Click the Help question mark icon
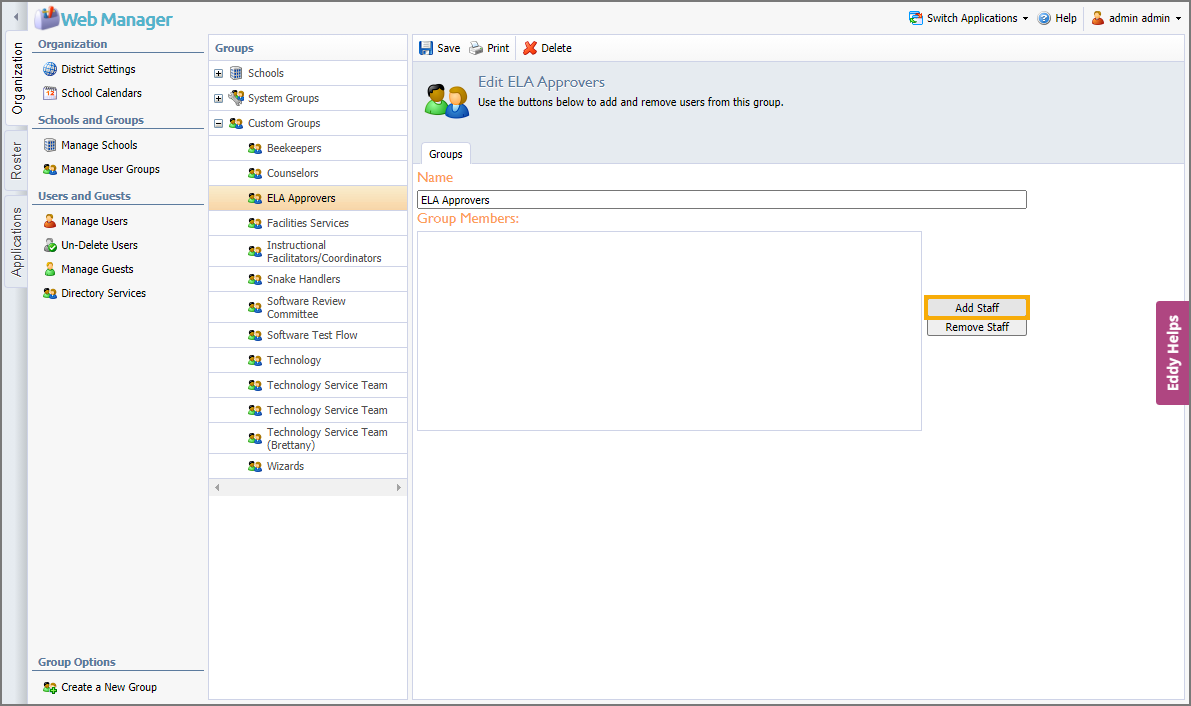 click(1044, 18)
